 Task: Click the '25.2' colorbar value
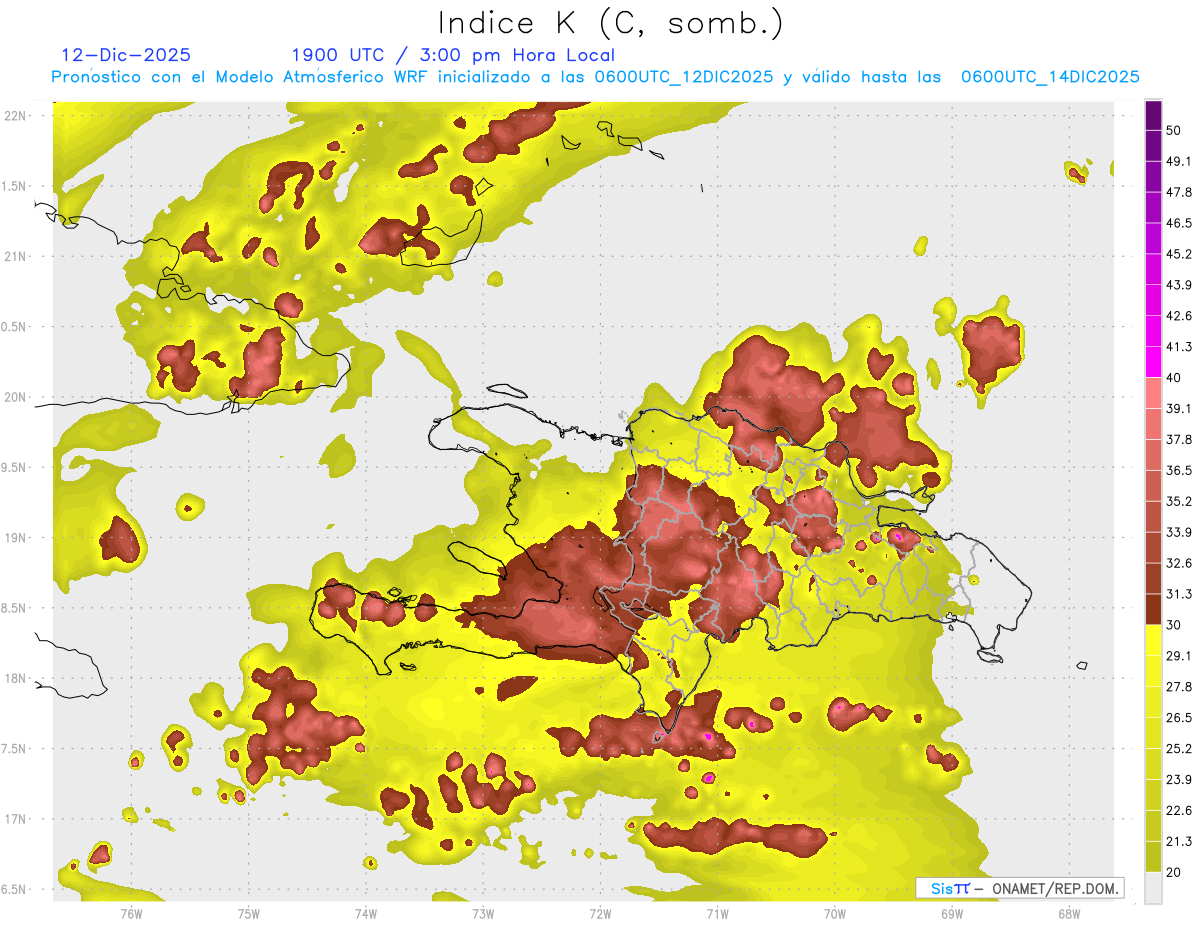coord(1179,748)
